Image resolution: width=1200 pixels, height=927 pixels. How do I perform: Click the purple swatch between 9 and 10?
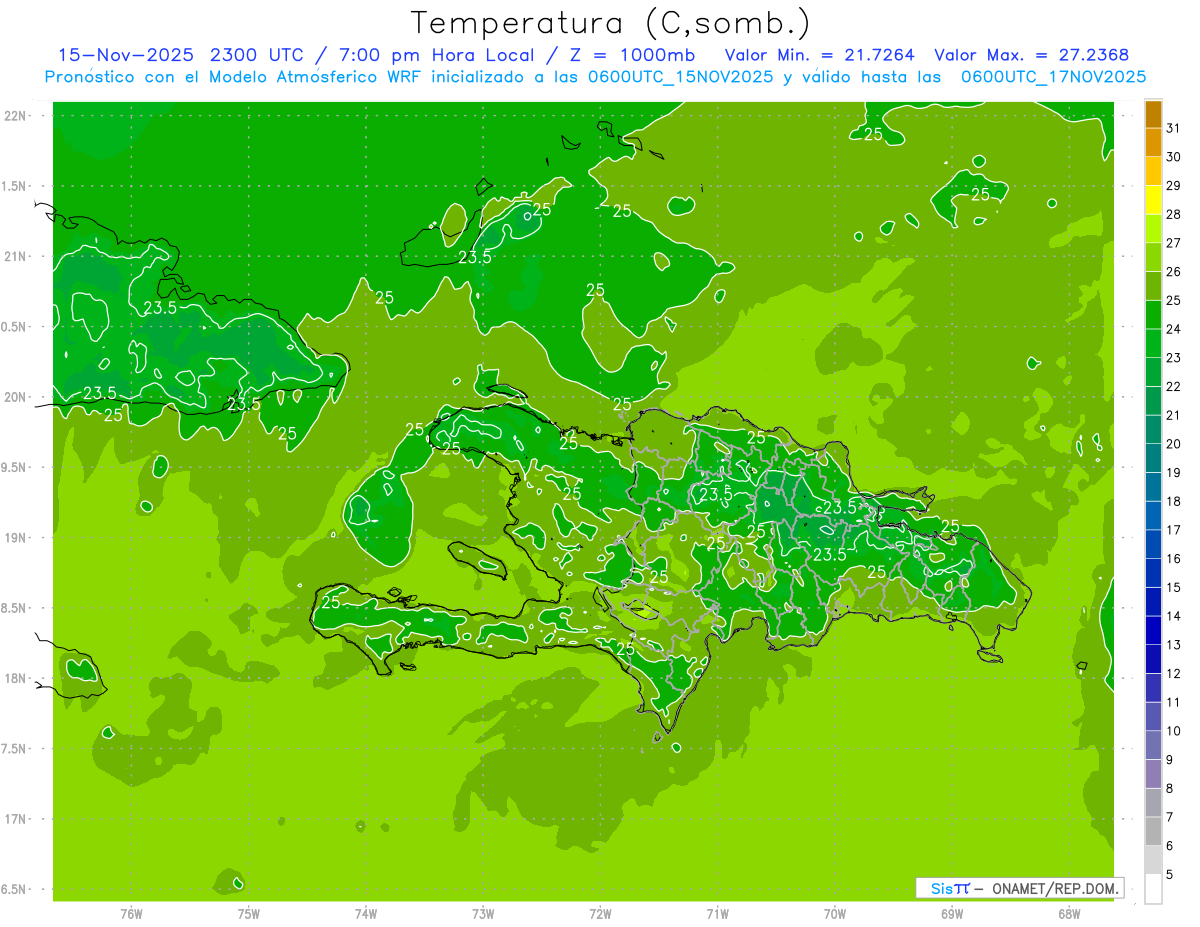pyautogui.click(x=1153, y=745)
